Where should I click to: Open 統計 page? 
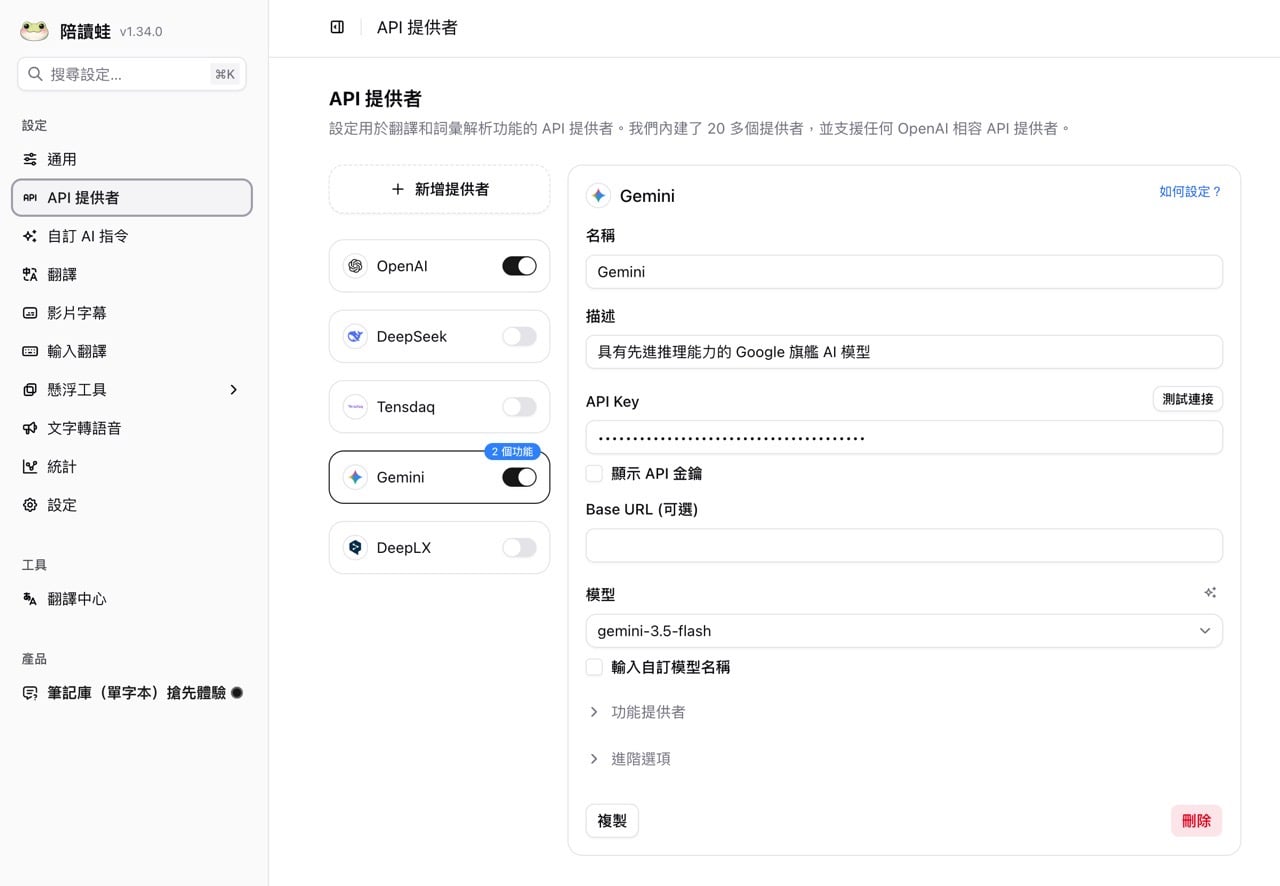[132, 466]
